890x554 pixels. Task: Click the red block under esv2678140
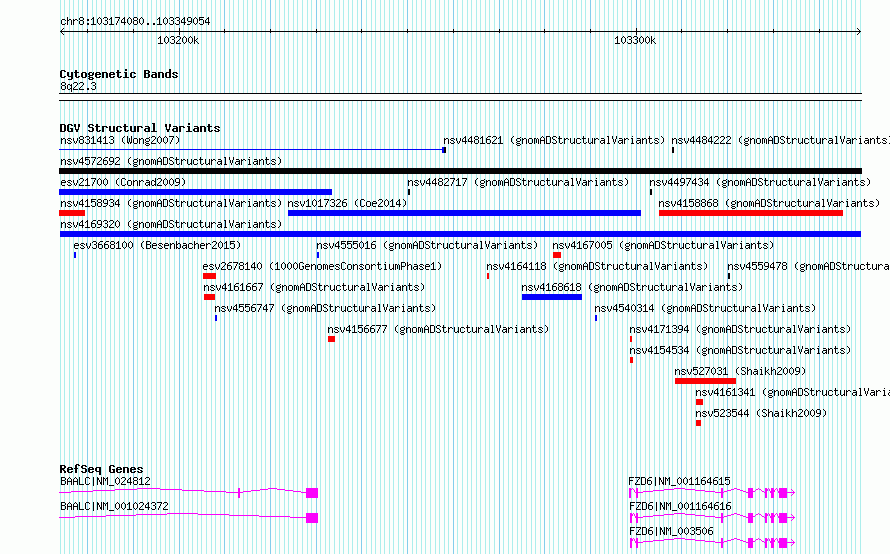(209, 276)
